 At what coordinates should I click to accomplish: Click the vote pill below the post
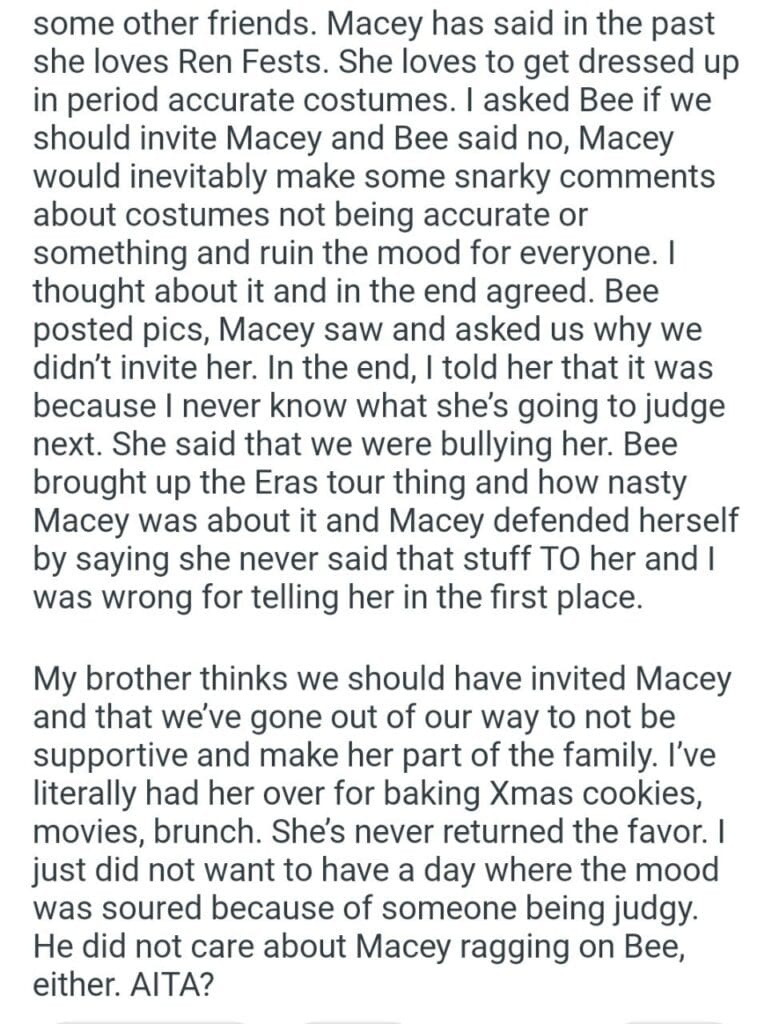pos(150,1018)
